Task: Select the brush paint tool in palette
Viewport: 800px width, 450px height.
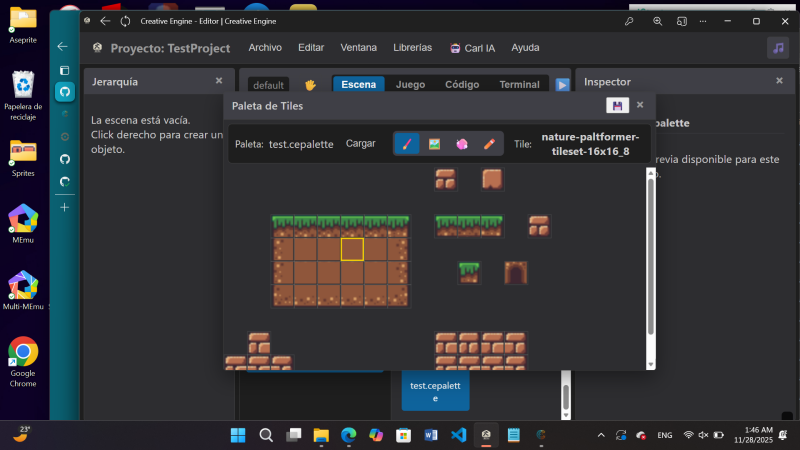Action: click(x=407, y=144)
